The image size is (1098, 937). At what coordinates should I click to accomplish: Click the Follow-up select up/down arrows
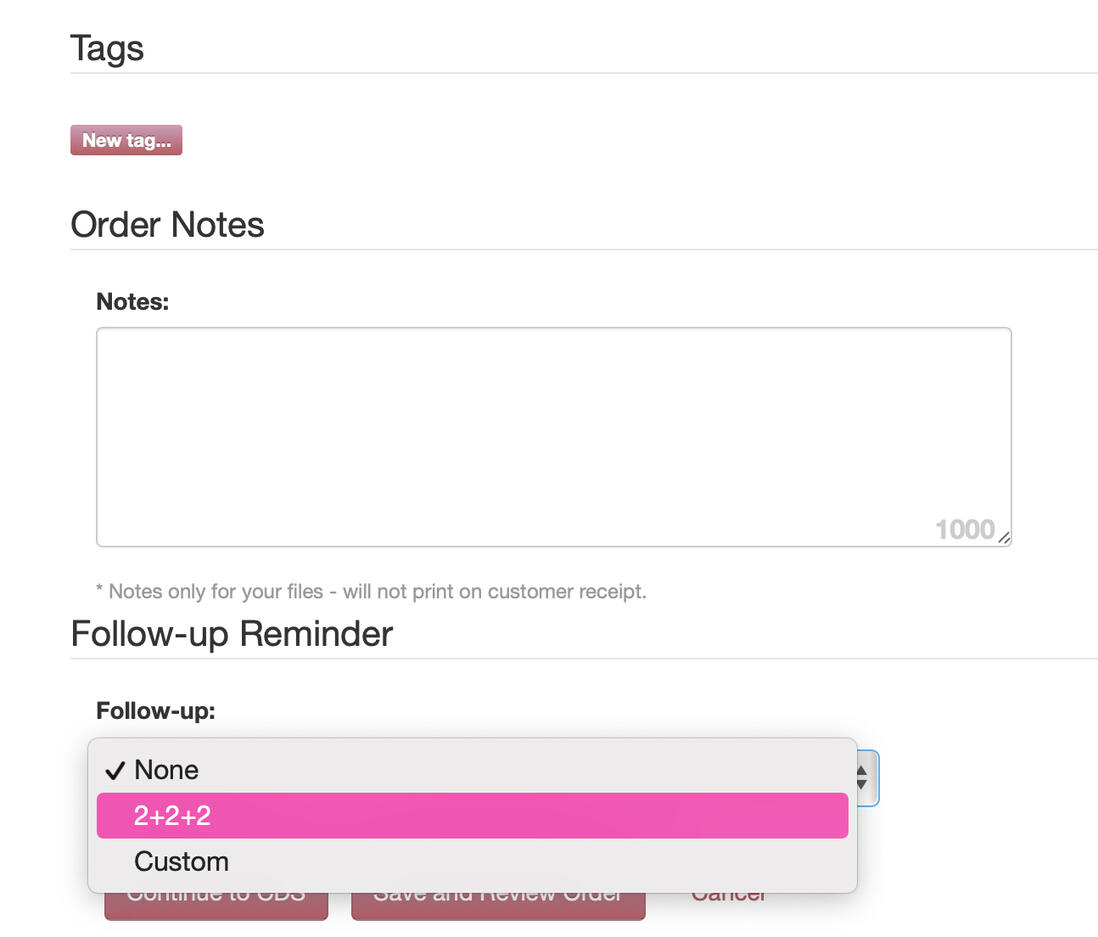coord(862,778)
